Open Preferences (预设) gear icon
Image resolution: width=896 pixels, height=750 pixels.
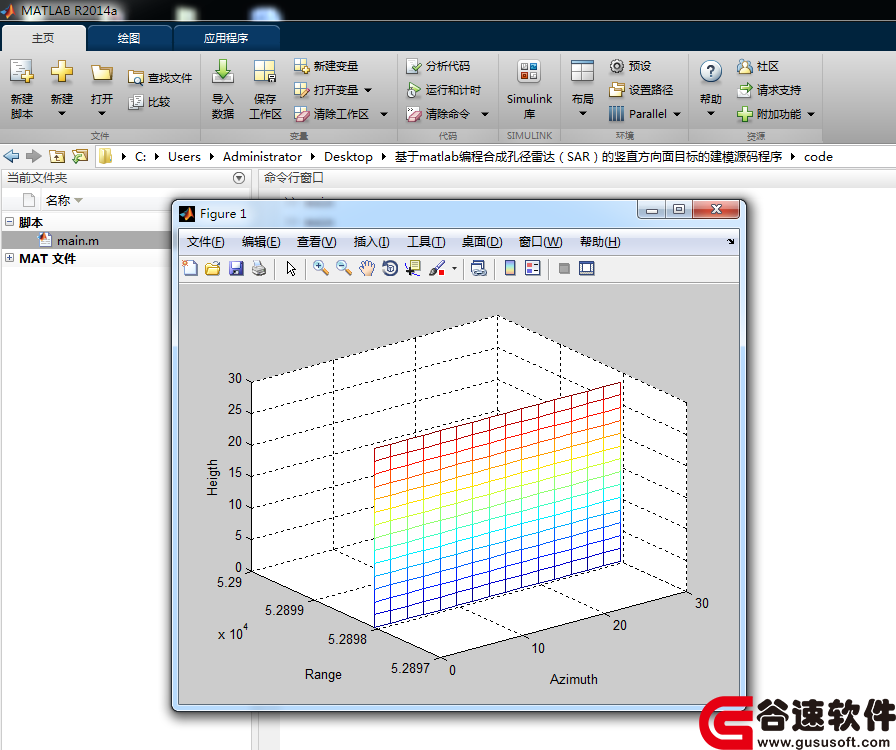click(617, 66)
